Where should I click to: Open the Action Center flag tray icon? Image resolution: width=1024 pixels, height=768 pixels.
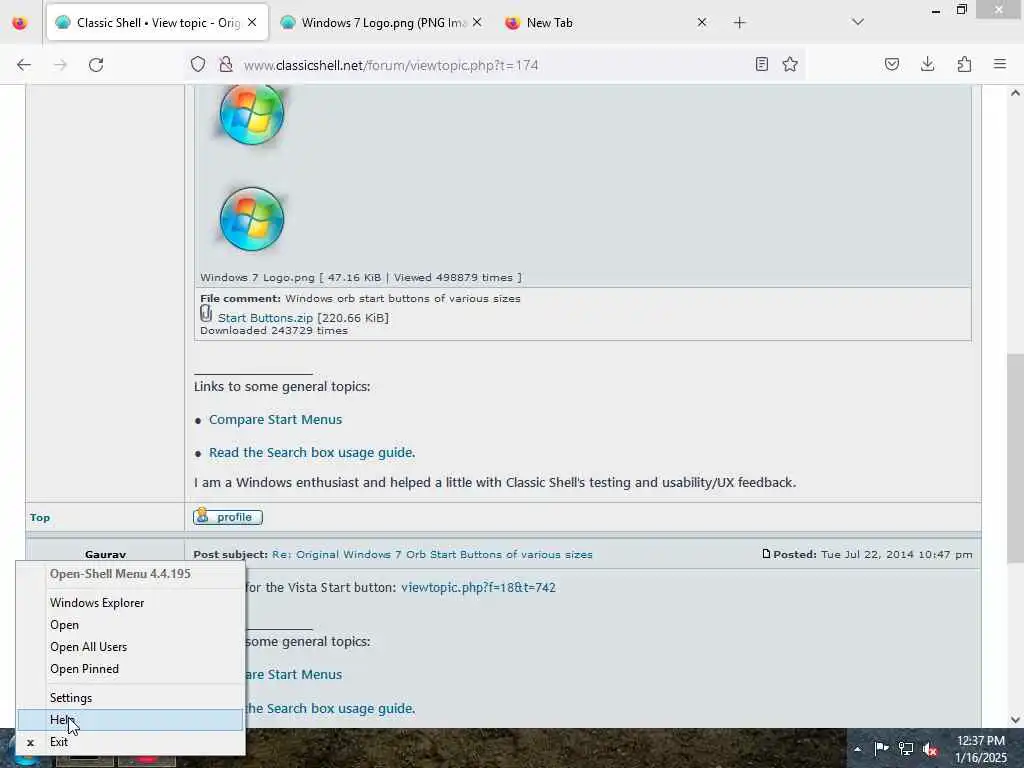coord(881,748)
